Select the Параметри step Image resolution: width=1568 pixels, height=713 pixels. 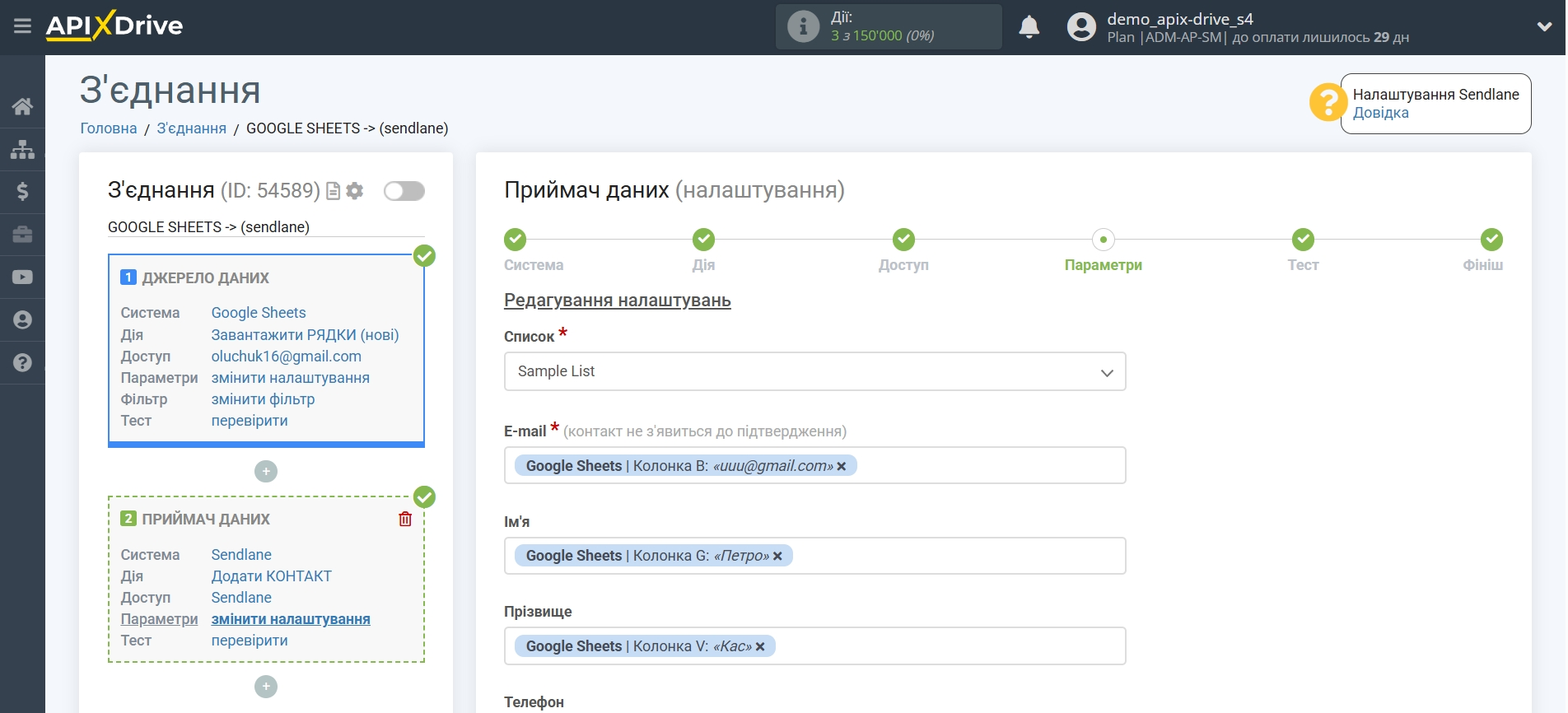coord(1104,240)
